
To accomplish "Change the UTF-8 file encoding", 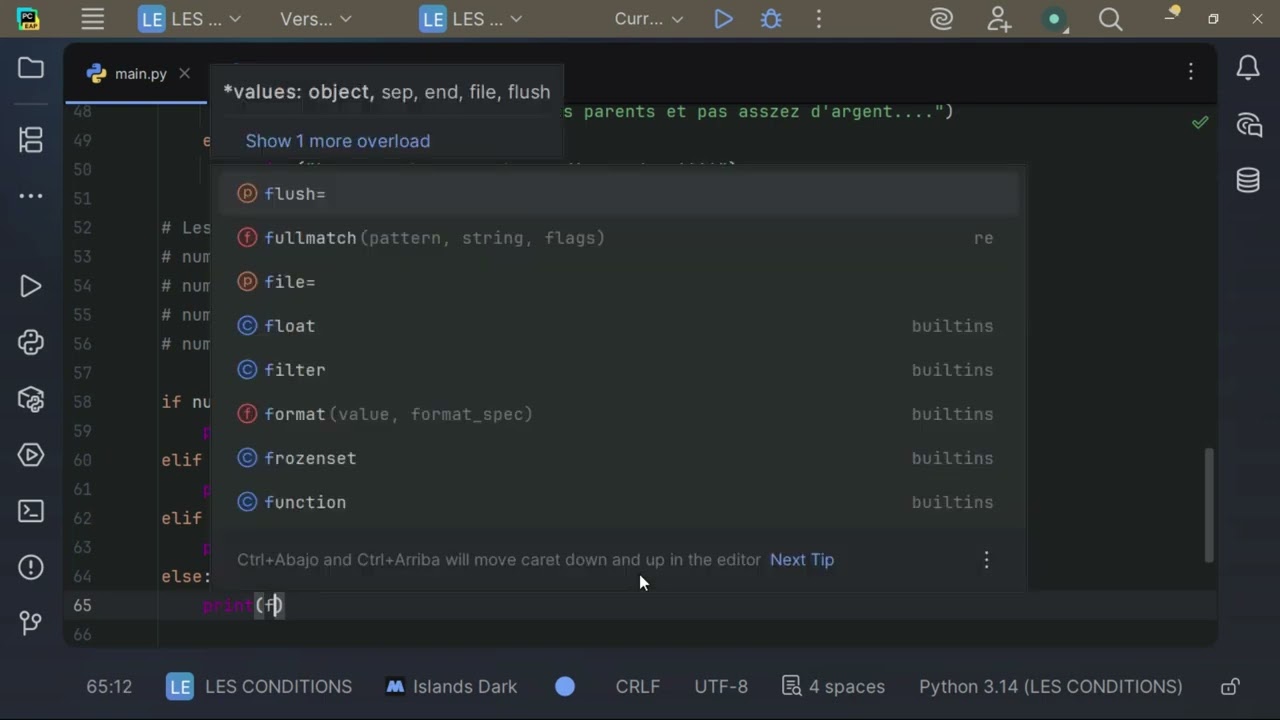I will (x=721, y=687).
